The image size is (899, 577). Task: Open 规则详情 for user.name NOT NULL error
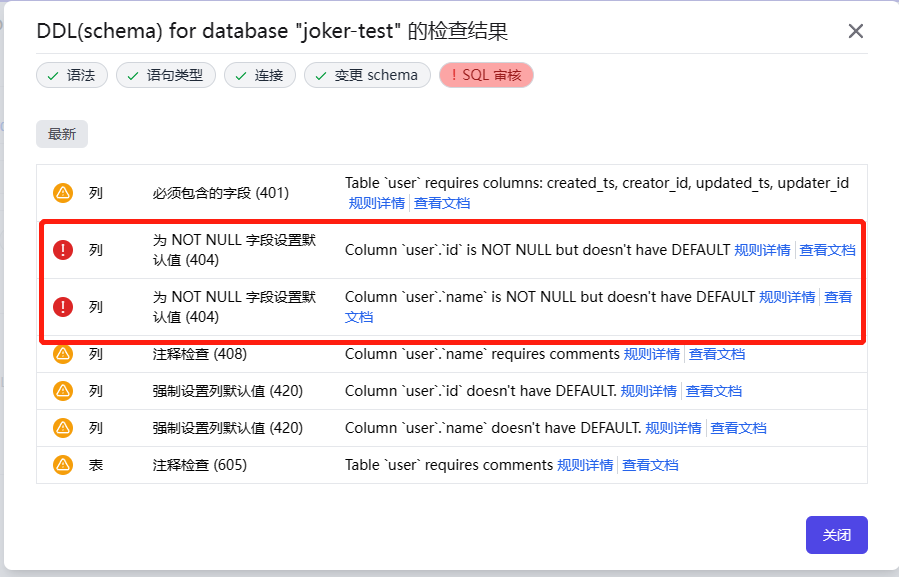[787, 297]
